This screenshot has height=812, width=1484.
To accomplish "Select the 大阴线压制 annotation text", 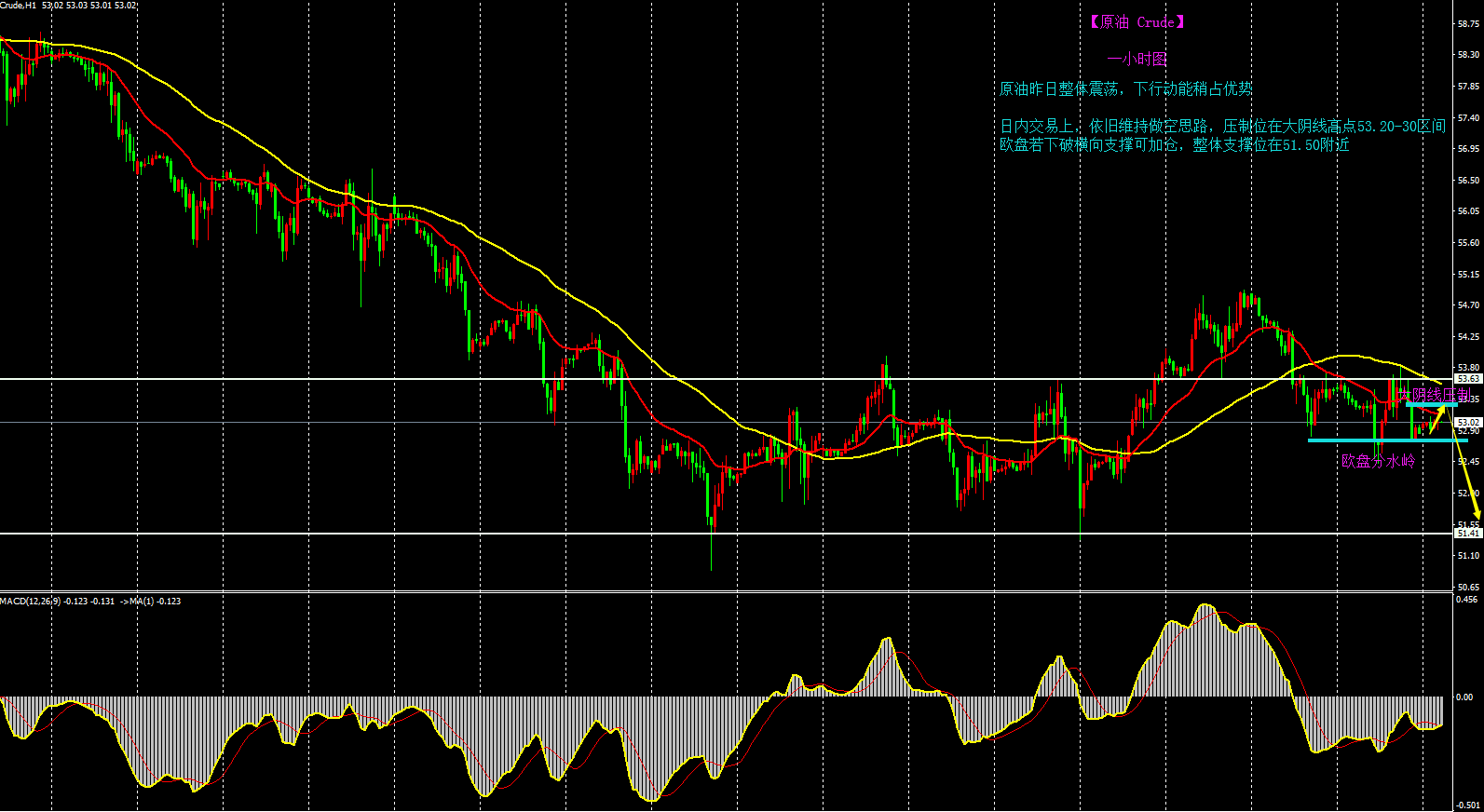I will (x=1435, y=395).
